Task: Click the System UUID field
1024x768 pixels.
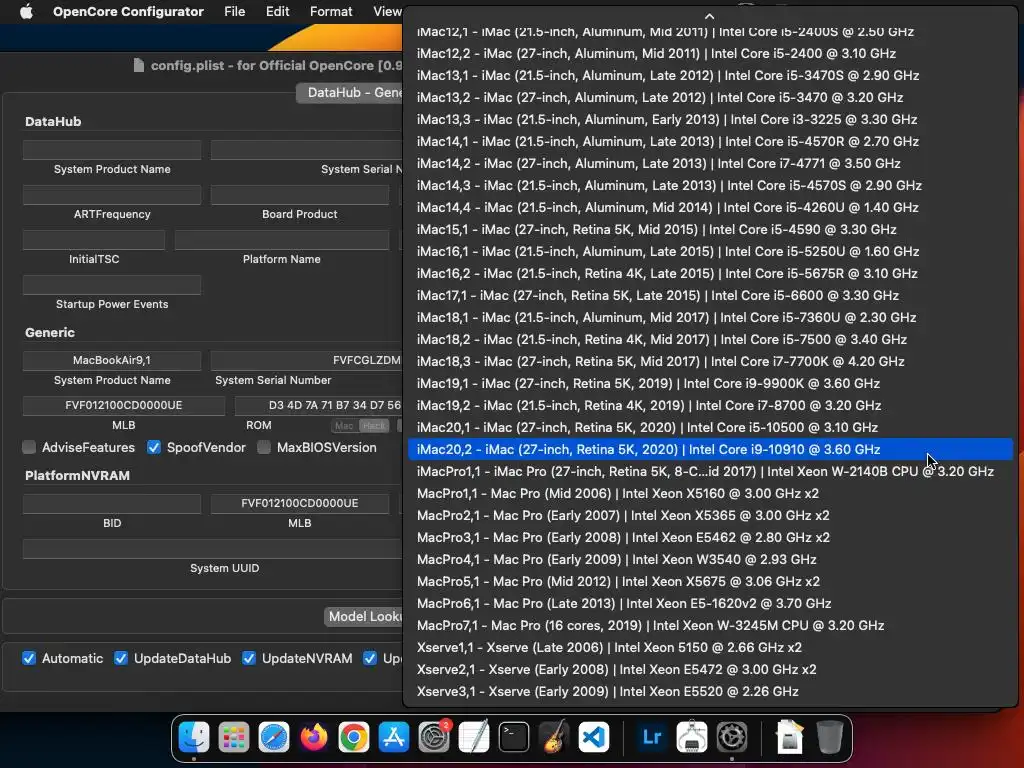Action: pyautogui.click(x=213, y=549)
